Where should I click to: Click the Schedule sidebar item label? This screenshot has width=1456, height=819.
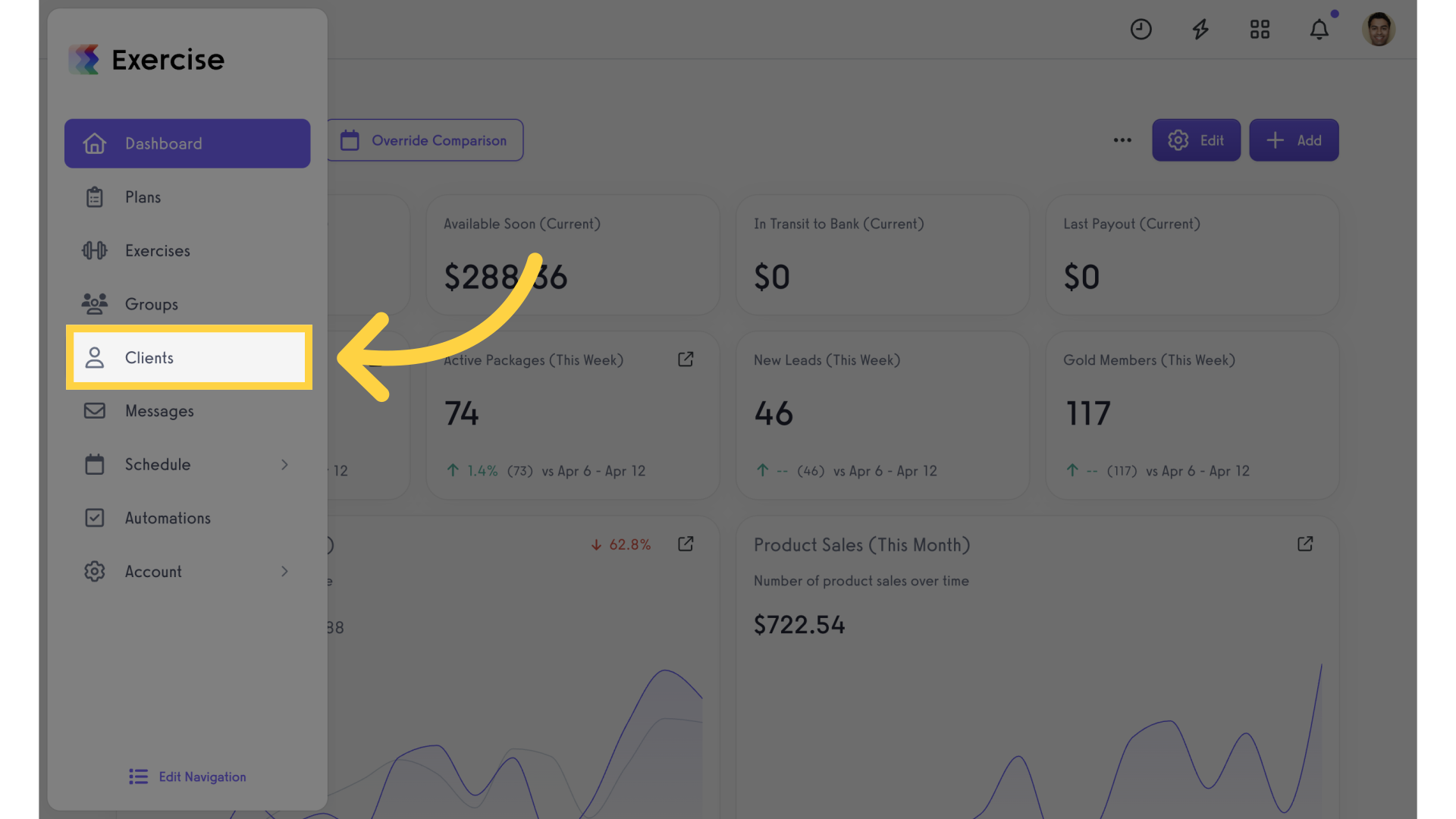pos(158,464)
